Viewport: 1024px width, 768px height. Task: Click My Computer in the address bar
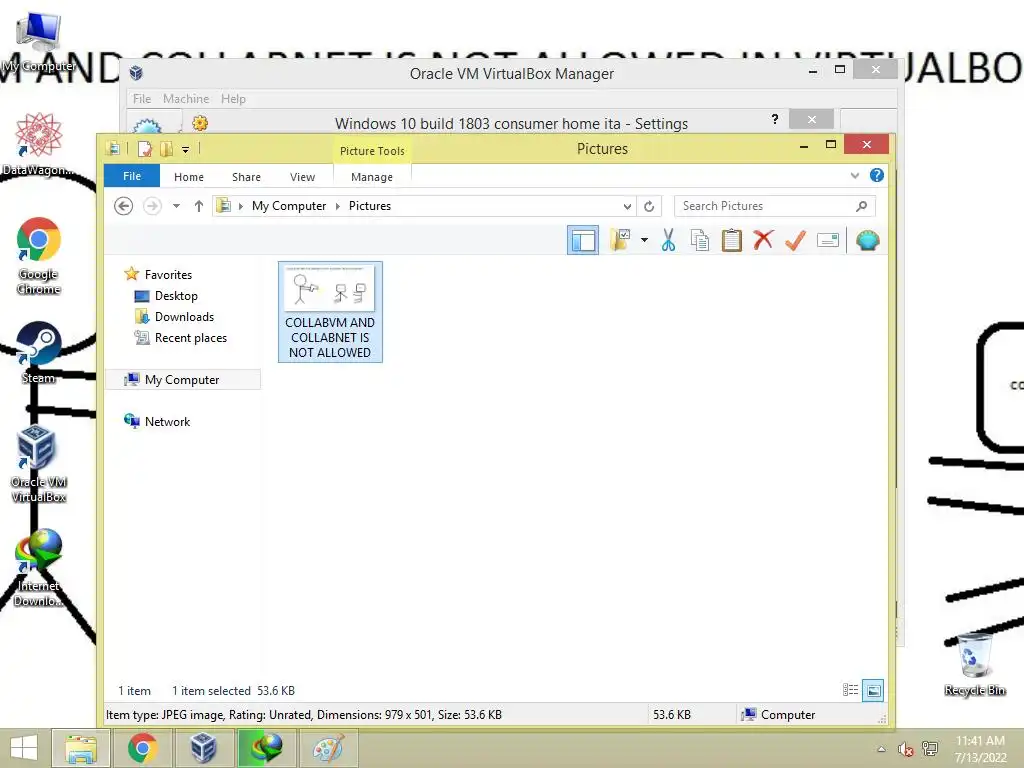click(x=289, y=206)
